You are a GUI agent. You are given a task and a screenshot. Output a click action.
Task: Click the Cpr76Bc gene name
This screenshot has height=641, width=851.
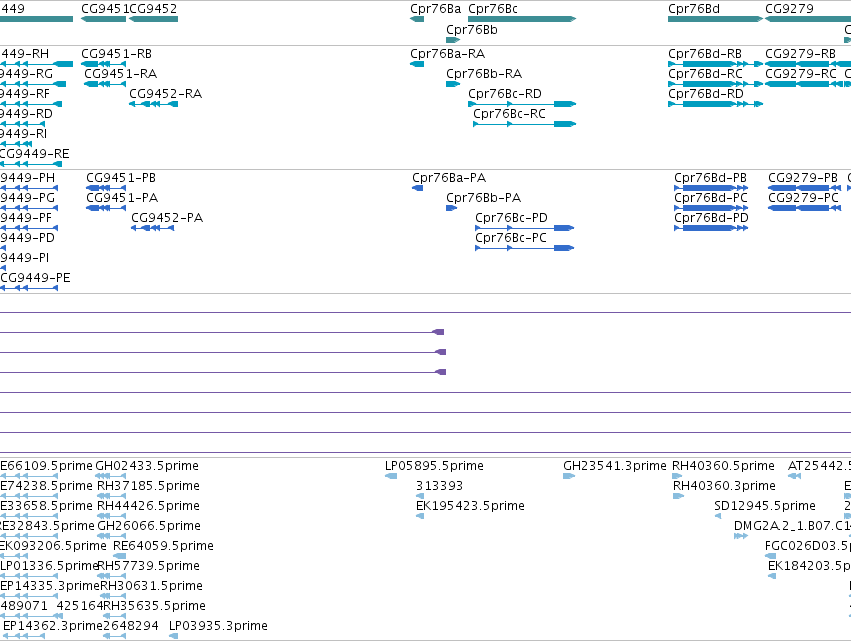tap(493, 9)
